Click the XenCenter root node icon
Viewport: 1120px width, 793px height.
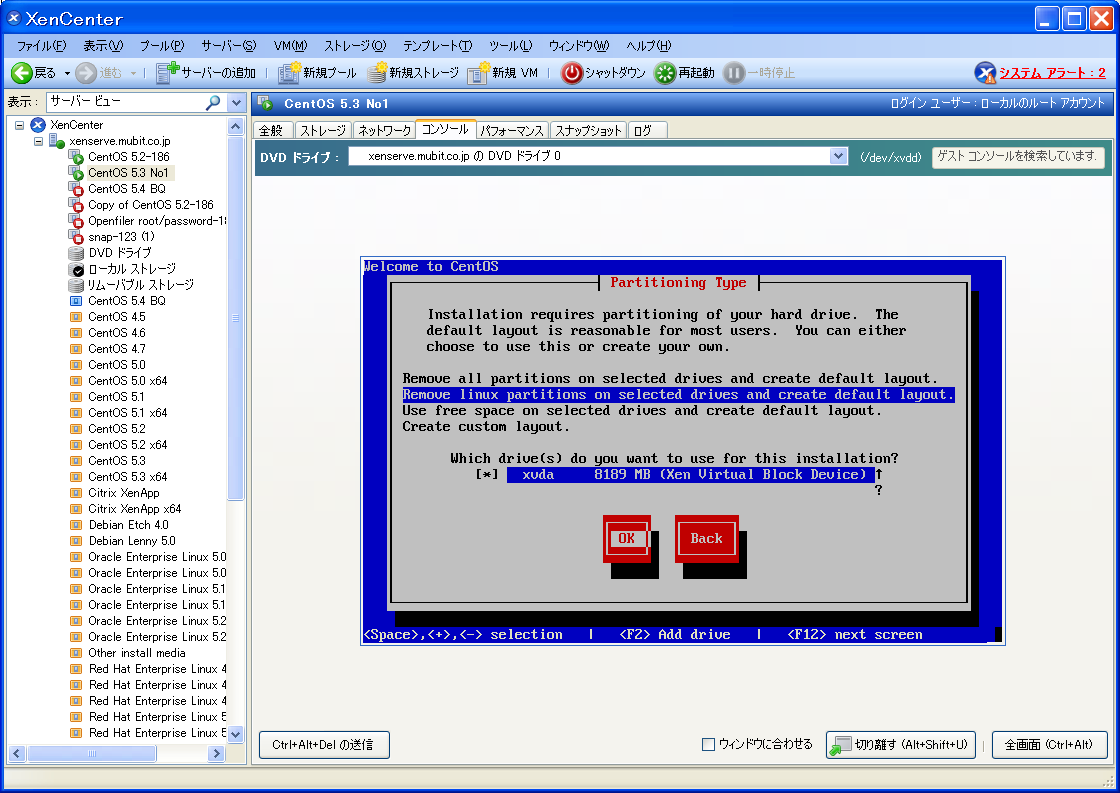tap(38, 125)
